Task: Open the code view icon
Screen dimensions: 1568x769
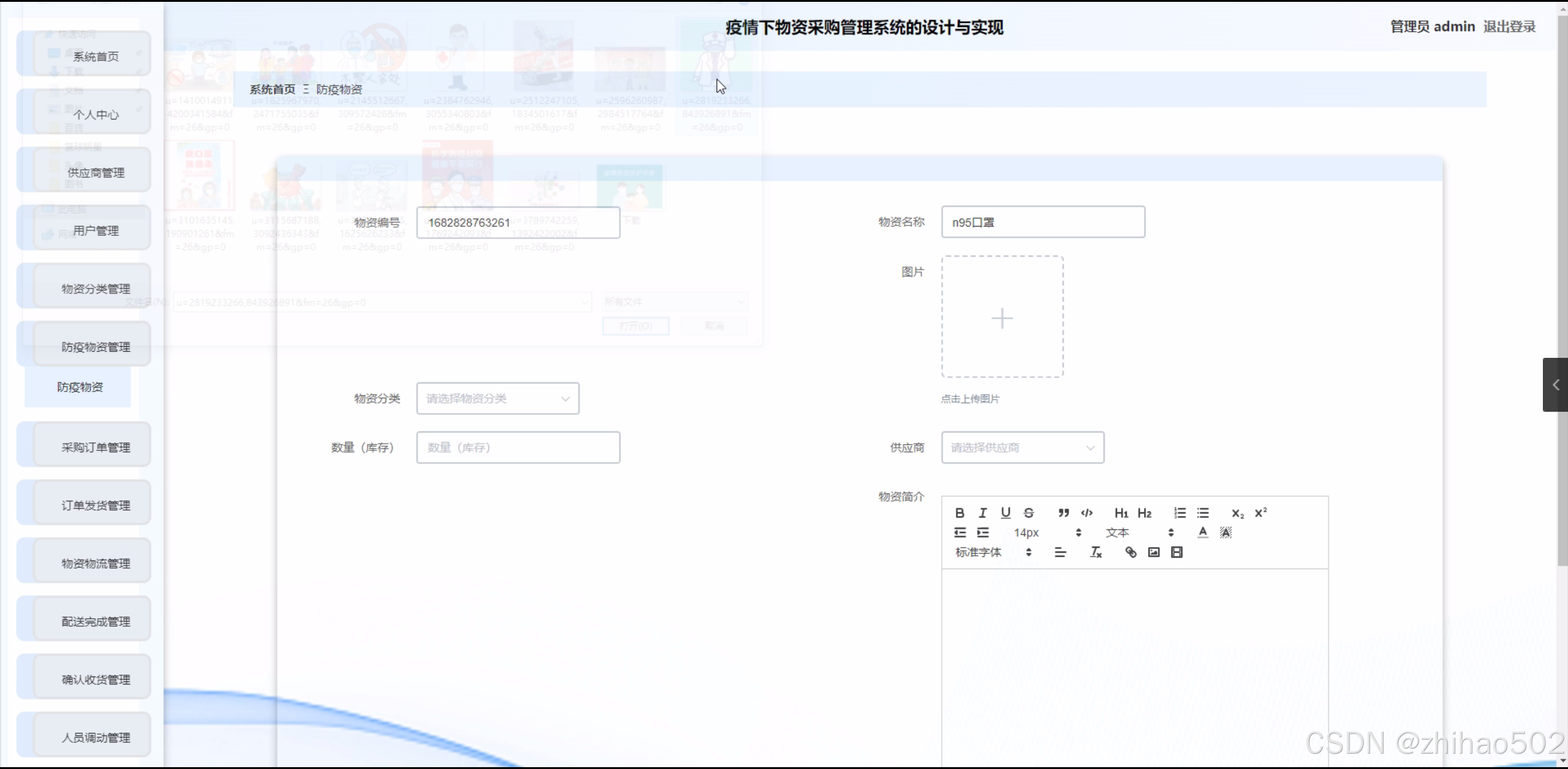Action: coord(1086,513)
